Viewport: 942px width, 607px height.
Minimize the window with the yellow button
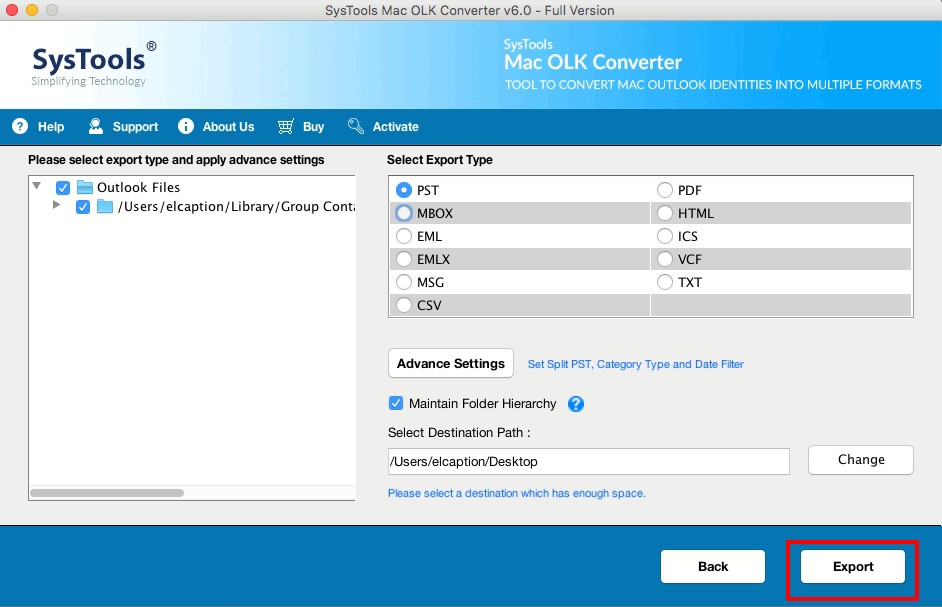[x=32, y=10]
